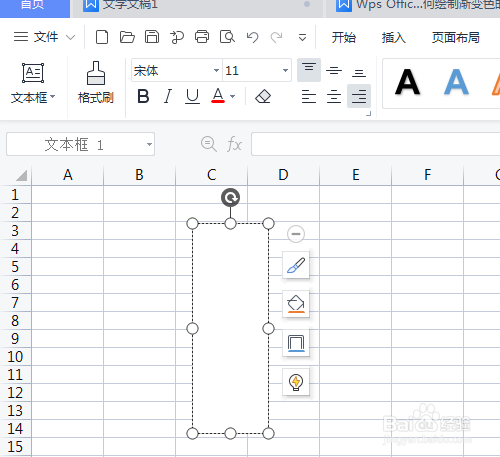Switch to the 开始 ribbon tab
This screenshot has width=500, height=457.
(344, 37)
